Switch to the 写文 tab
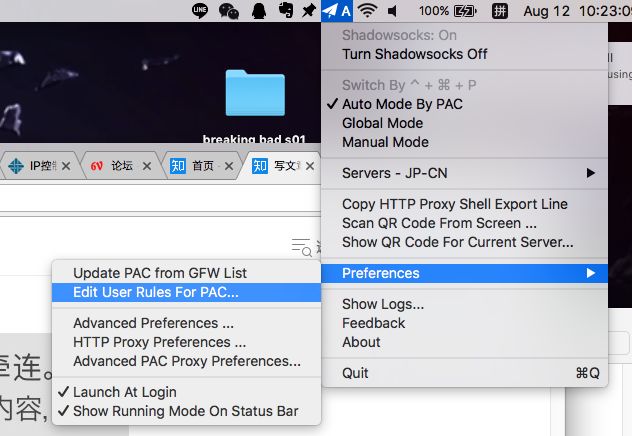632x436 pixels. coord(282,166)
